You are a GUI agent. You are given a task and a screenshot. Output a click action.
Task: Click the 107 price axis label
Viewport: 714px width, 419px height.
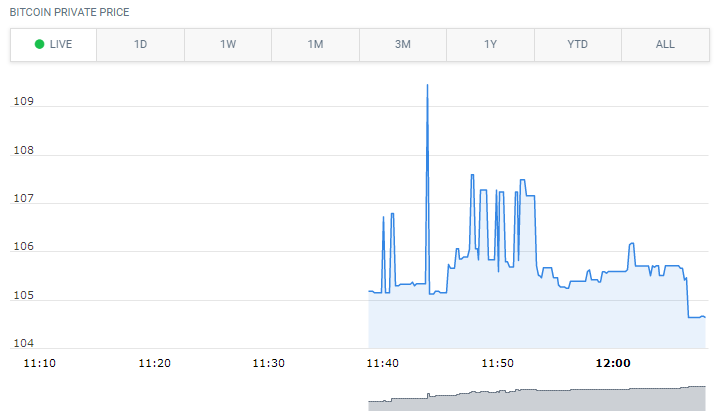point(24,198)
